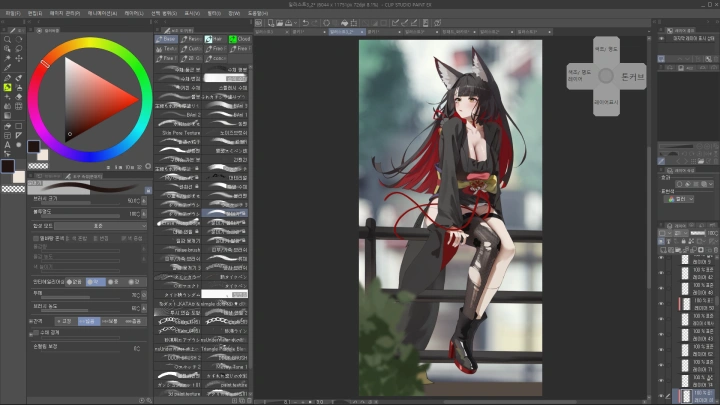Click the transparent color swatch in toolbar
720x405 pixels.
tap(13, 189)
